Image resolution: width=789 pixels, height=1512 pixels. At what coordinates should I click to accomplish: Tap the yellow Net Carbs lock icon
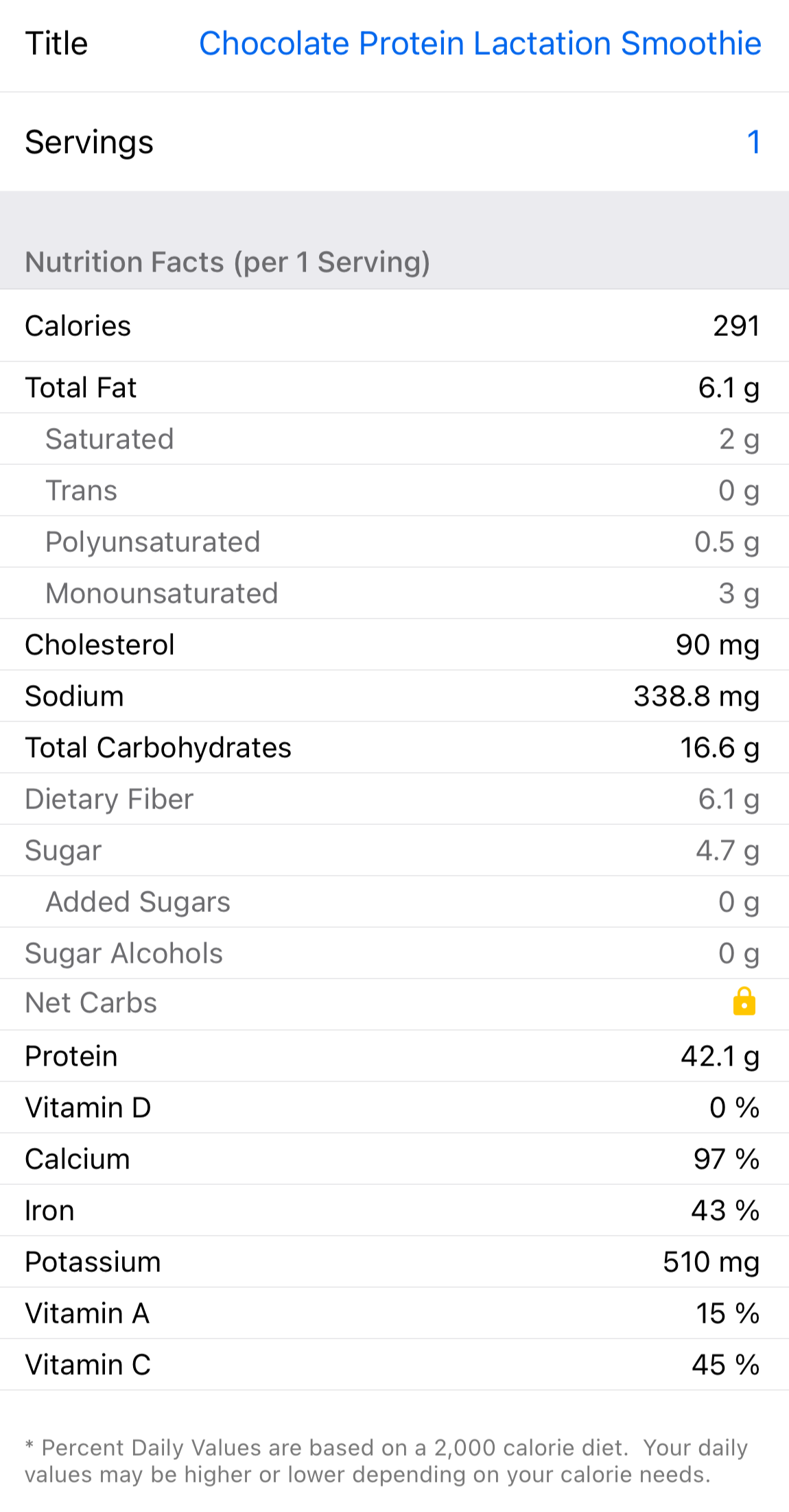(x=744, y=1002)
